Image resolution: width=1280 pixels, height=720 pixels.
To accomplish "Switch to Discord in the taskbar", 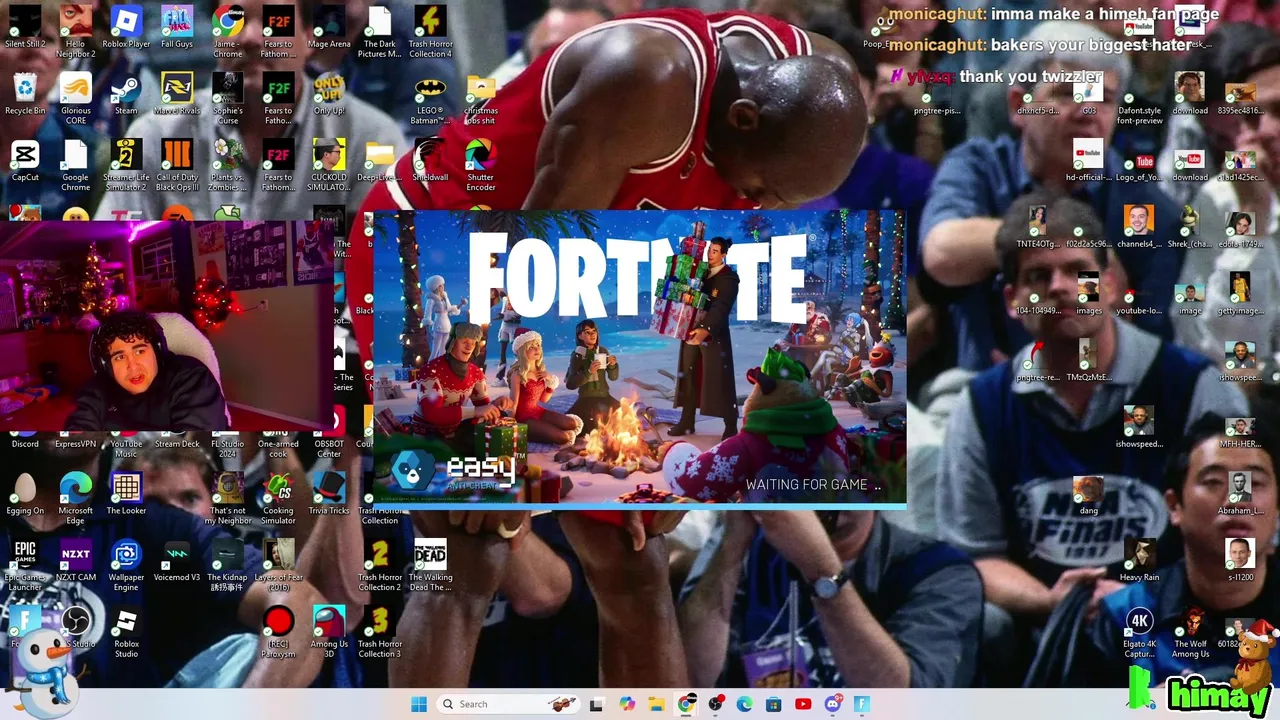I will 833,704.
